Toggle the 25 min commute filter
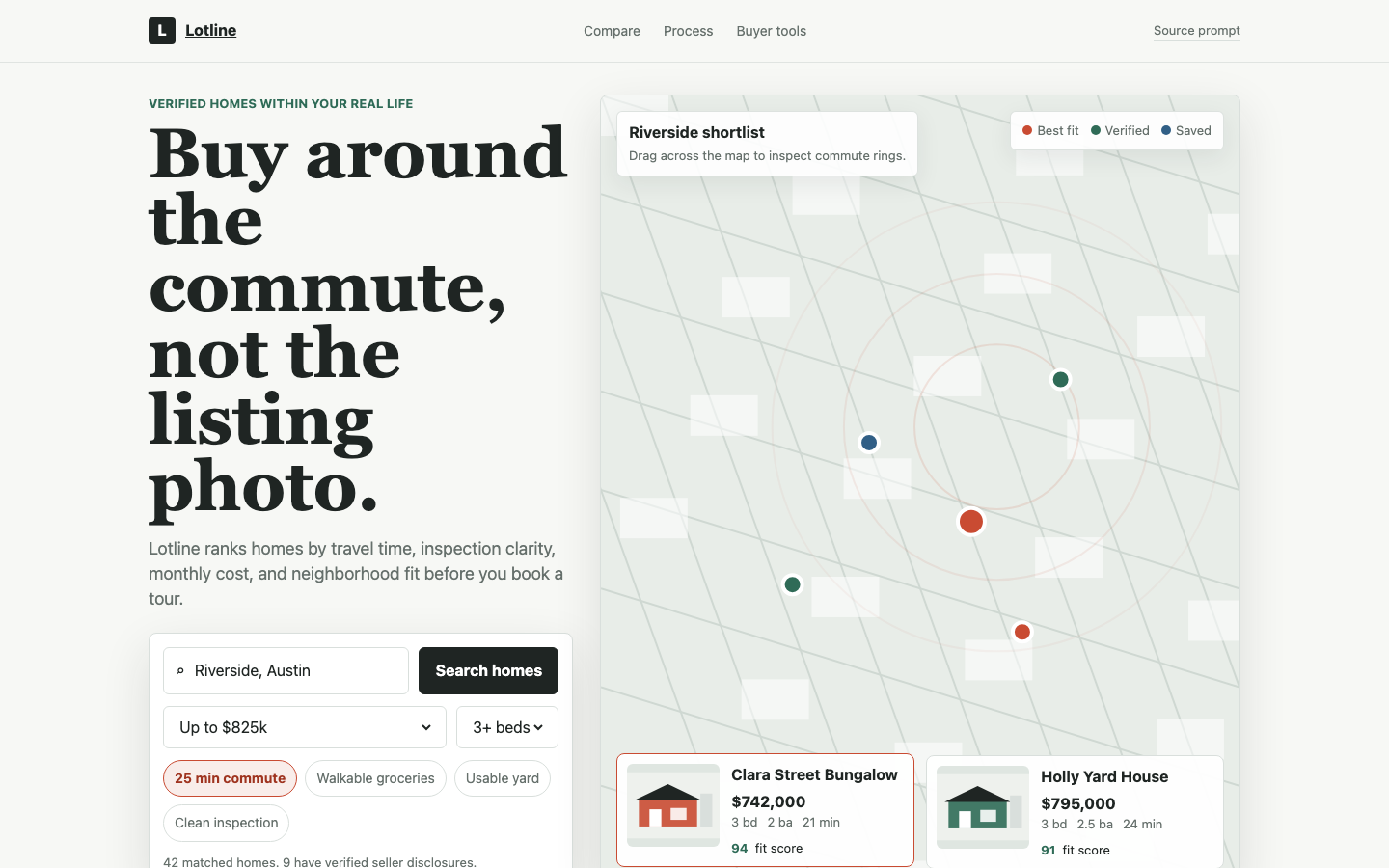 (x=230, y=778)
